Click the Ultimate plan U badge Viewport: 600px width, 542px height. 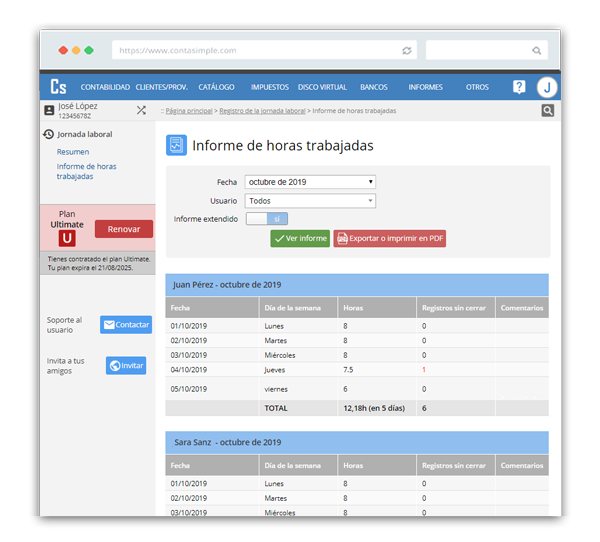[x=67, y=238]
